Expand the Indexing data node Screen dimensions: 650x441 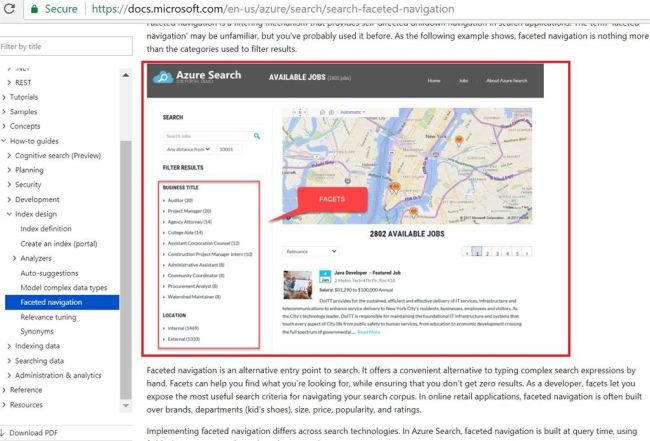[9, 346]
